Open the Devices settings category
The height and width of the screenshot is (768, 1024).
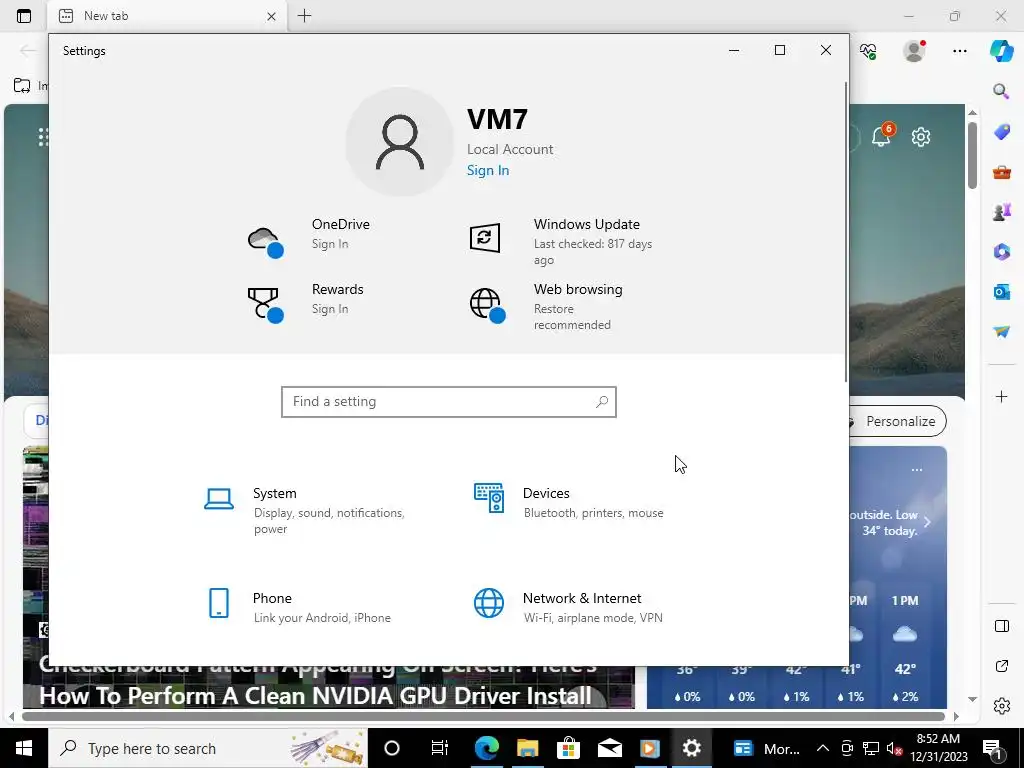click(x=569, y=502)
